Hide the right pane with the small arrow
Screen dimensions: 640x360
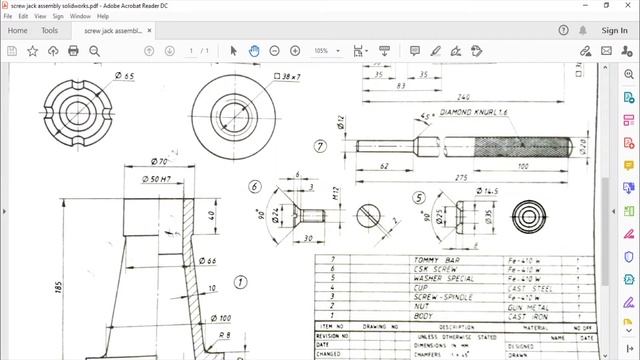tap(613, 211)
